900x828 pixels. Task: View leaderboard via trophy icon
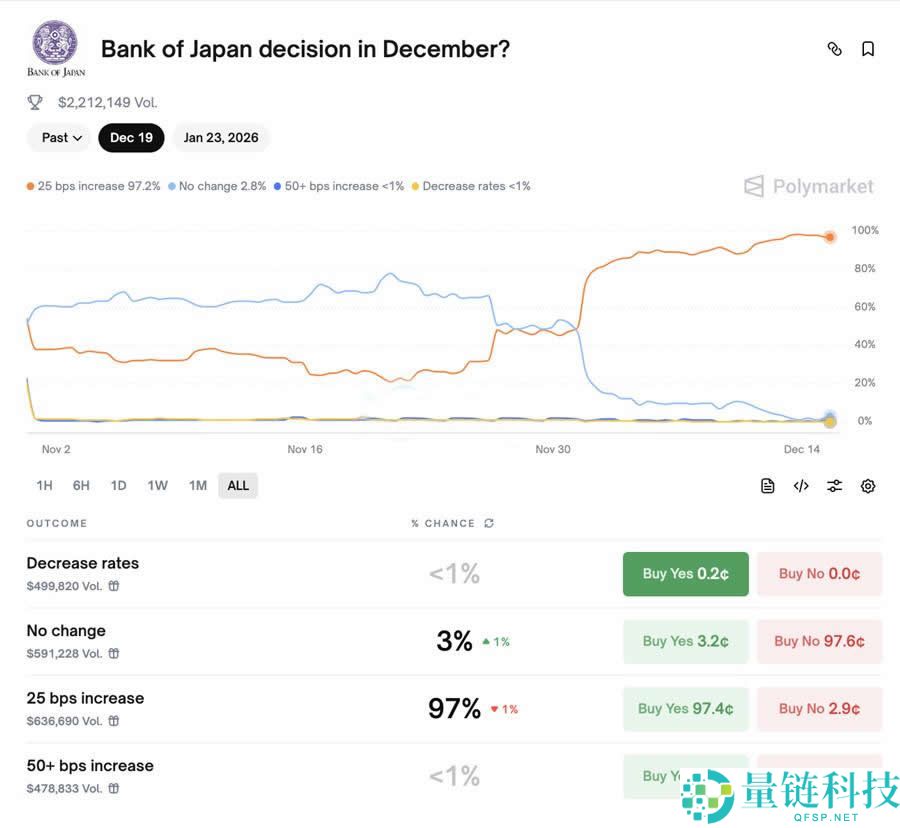tap(35, 101)
